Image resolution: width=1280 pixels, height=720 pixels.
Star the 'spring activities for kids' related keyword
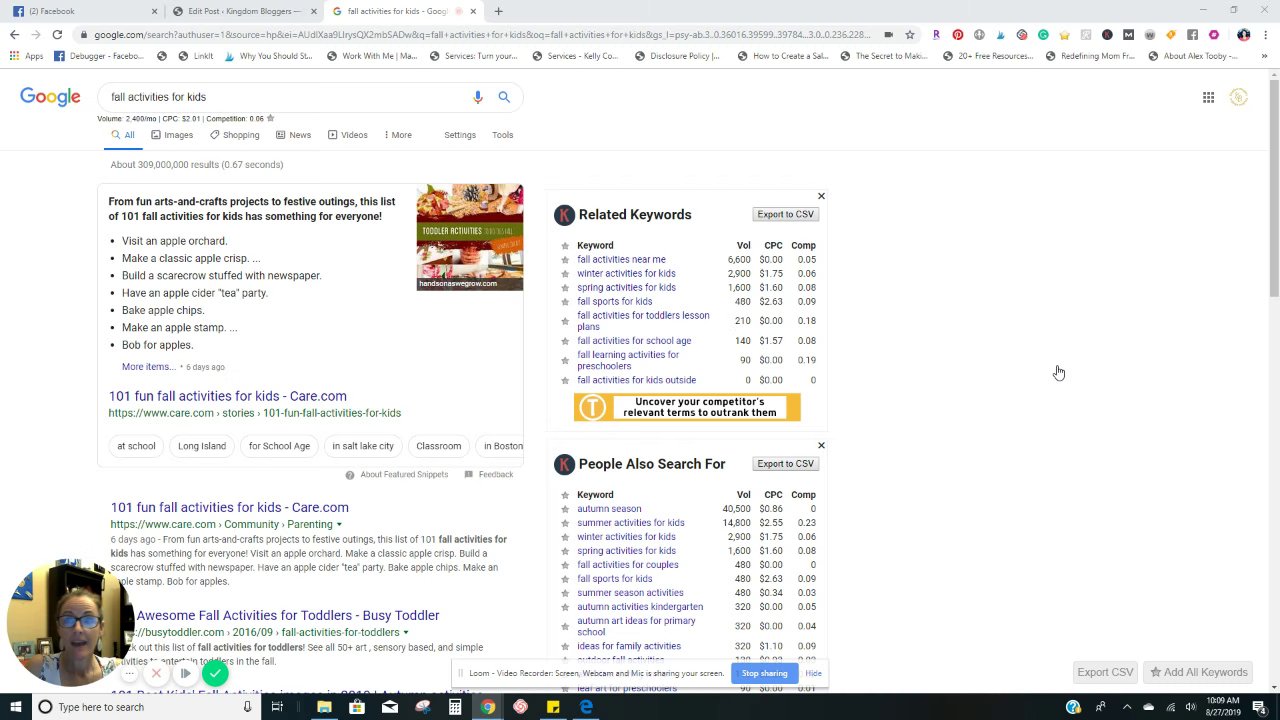click(x=565, y=288)
